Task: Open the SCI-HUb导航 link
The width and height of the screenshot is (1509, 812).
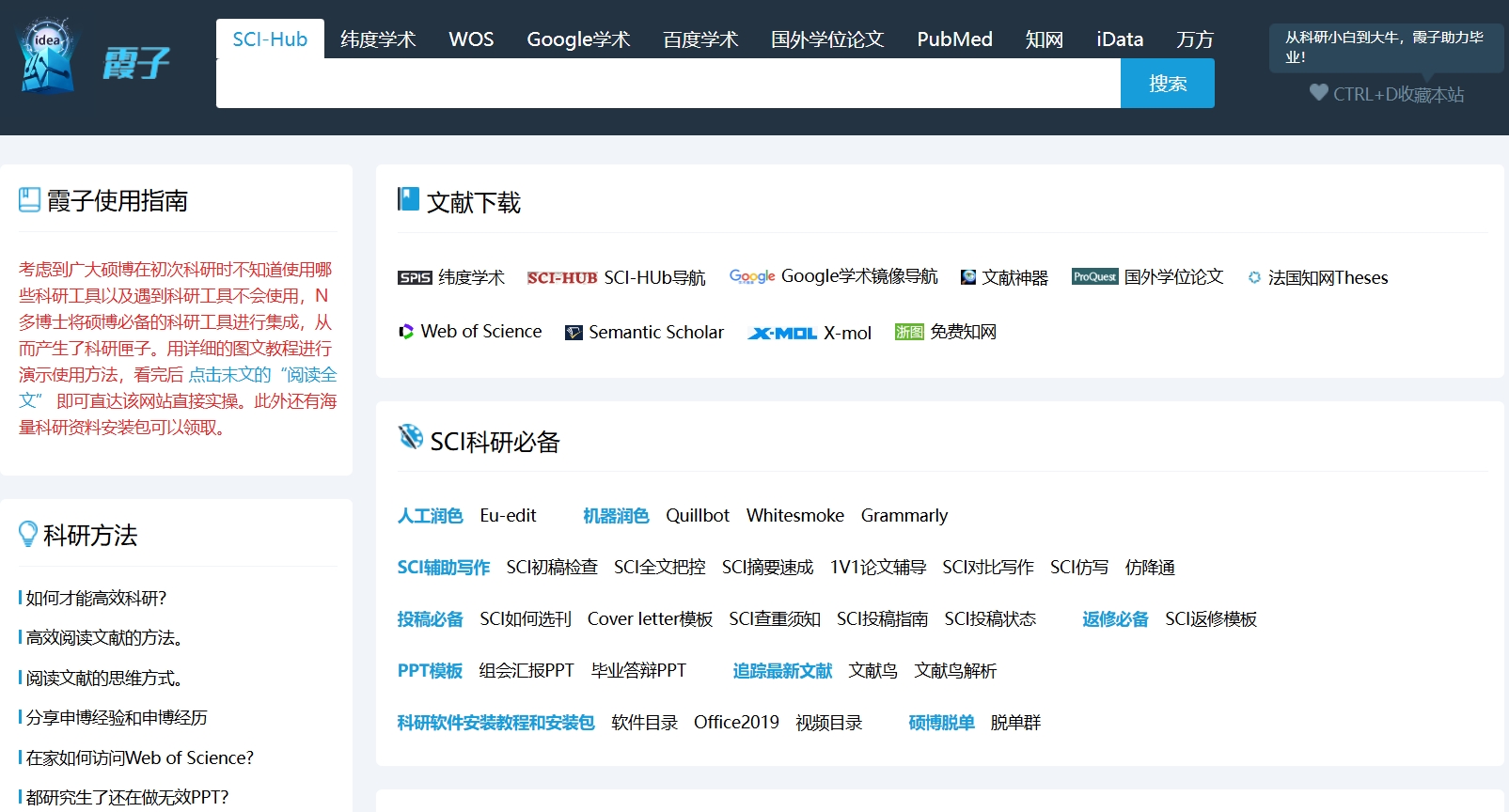Action: click(654, 277)
